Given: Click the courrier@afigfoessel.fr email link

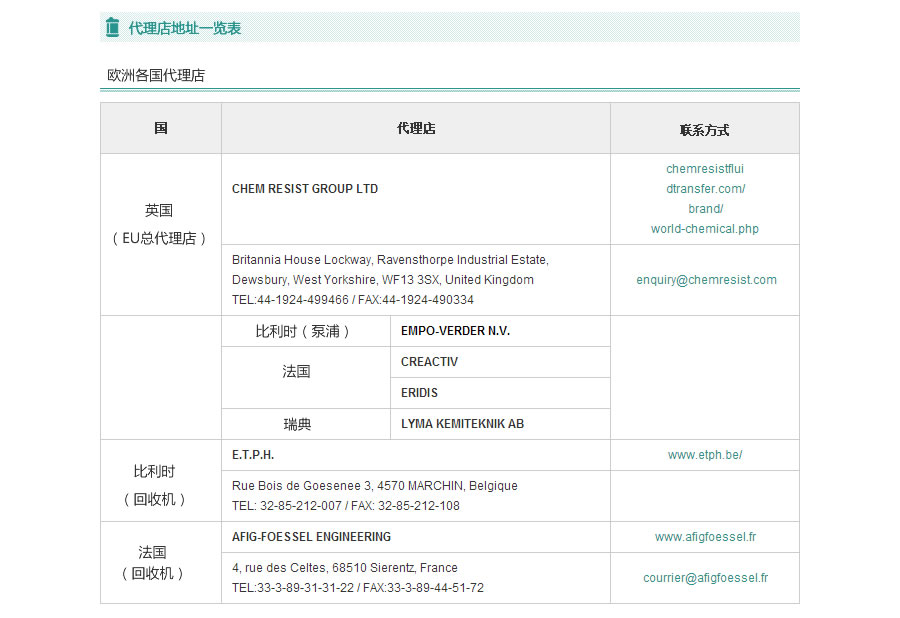Looking at the screenshot, I should tap(705, 577).
